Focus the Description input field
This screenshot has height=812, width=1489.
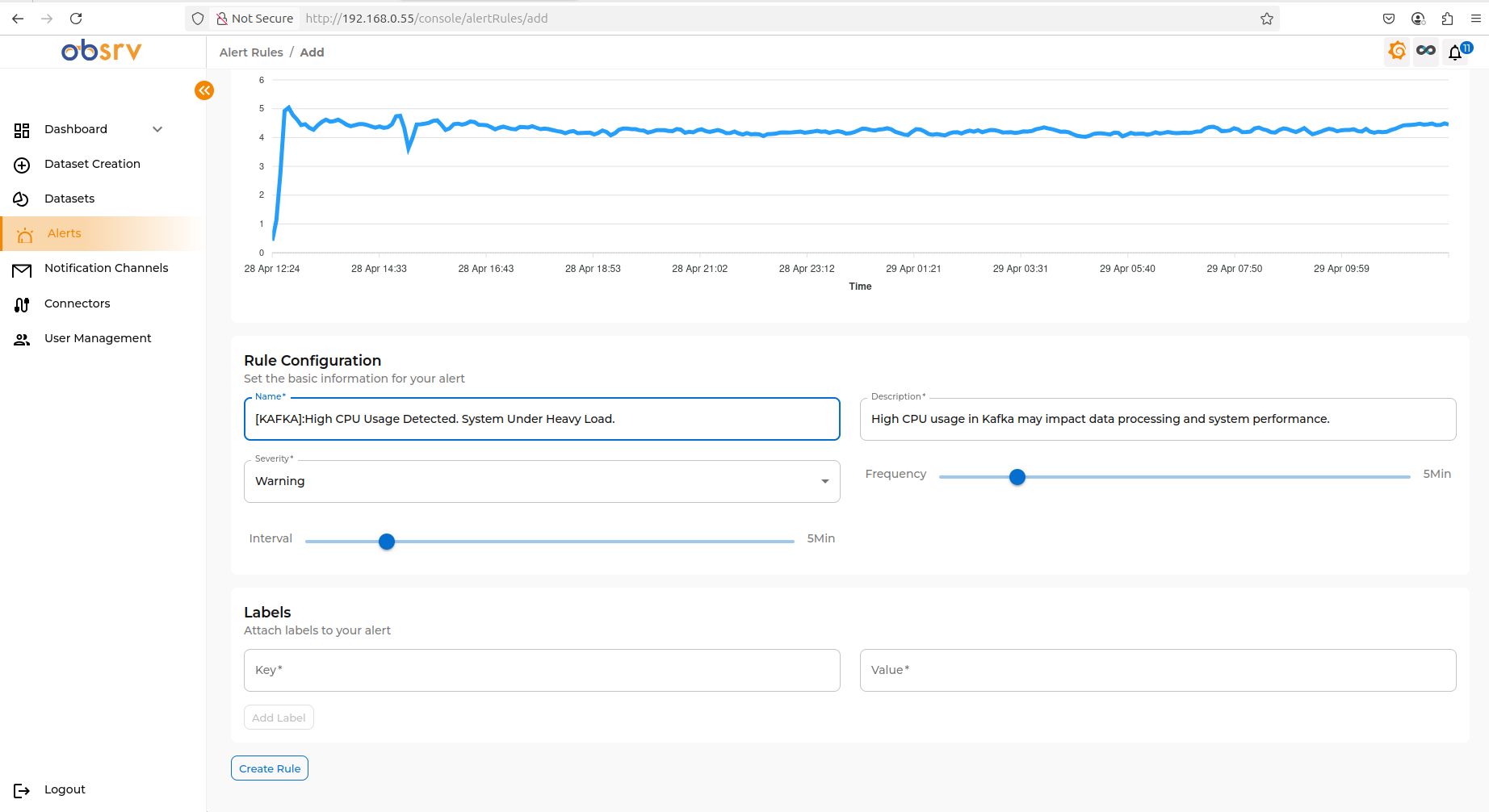[1158, 419]
